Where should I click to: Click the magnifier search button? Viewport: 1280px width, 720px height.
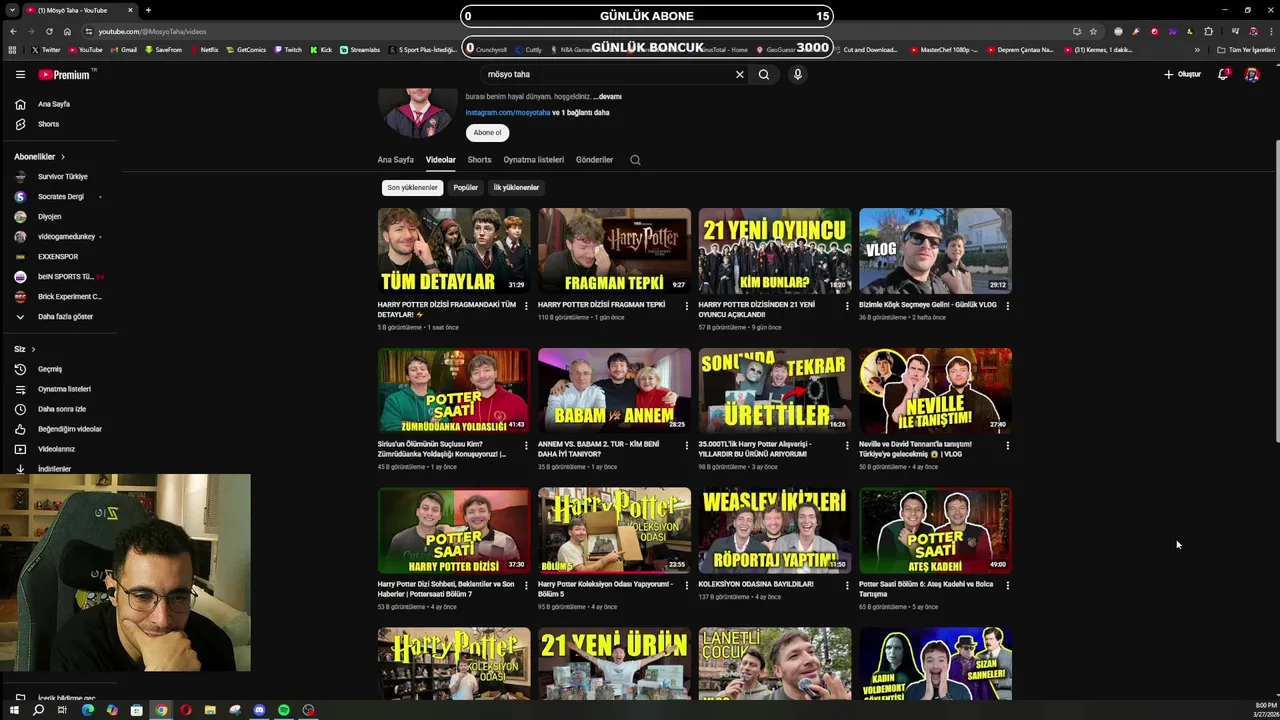click(764, 74)
